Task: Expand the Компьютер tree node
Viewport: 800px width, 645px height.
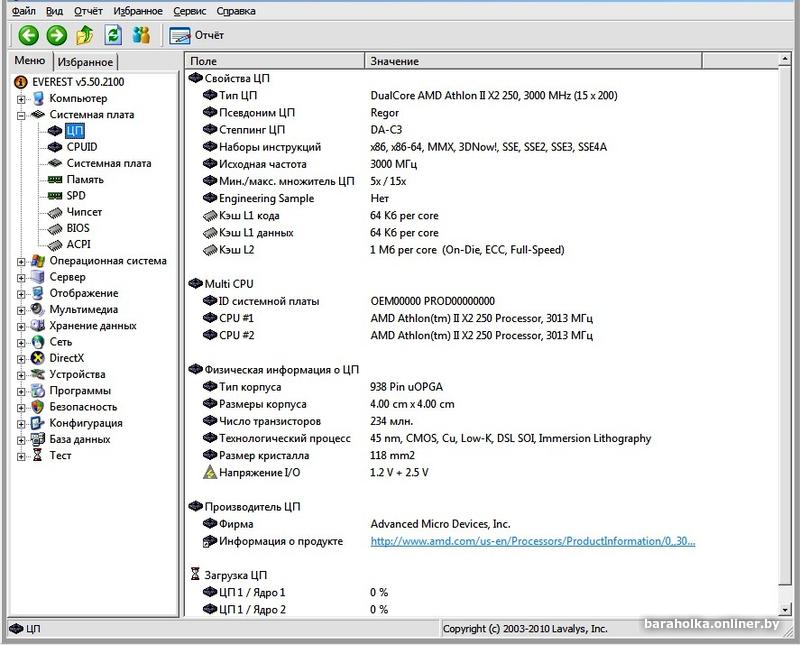Action: point(21,99)
